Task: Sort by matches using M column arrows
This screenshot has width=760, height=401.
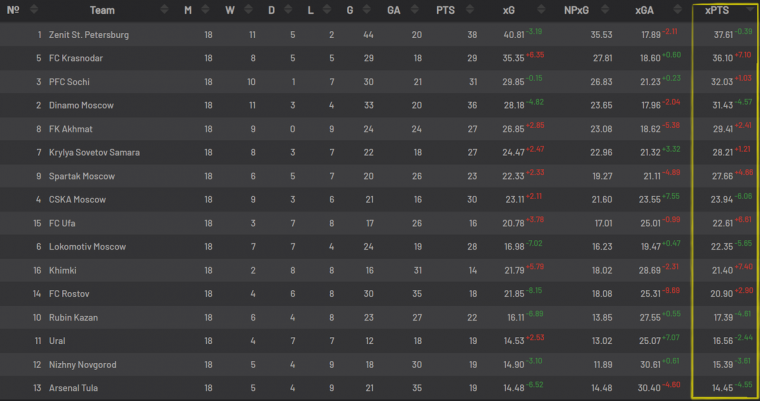Action: pyautogui.click(x=205, y=9)
